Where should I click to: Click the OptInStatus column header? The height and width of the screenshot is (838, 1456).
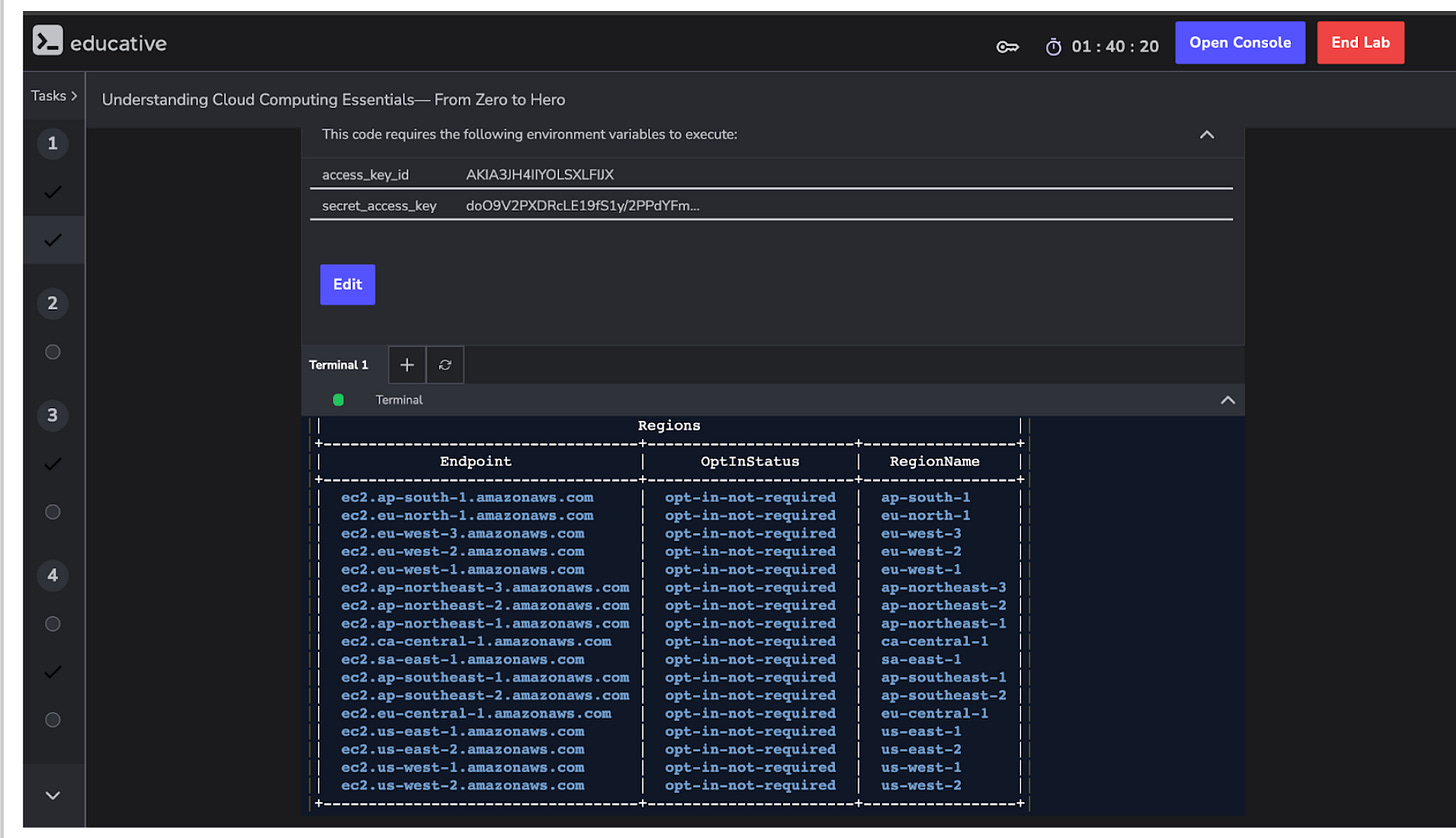click(750, 462)
